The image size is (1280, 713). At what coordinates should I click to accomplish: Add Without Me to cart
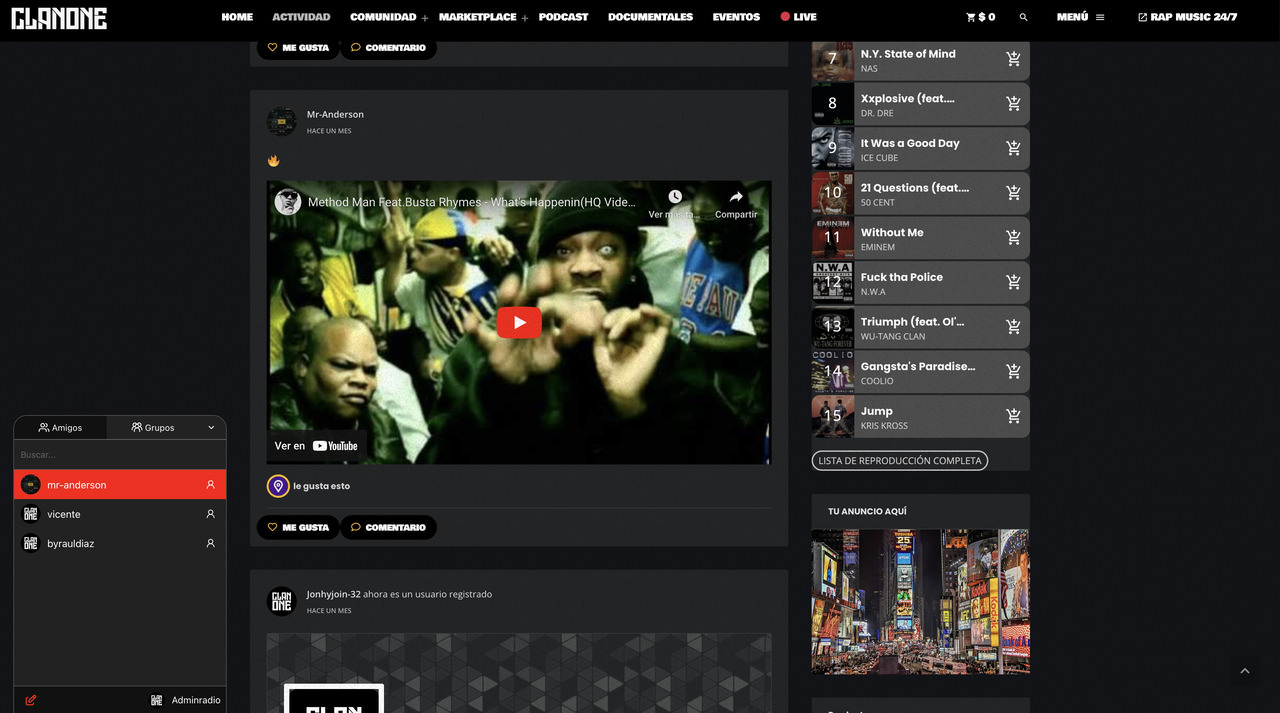(x=1013, y=238)
